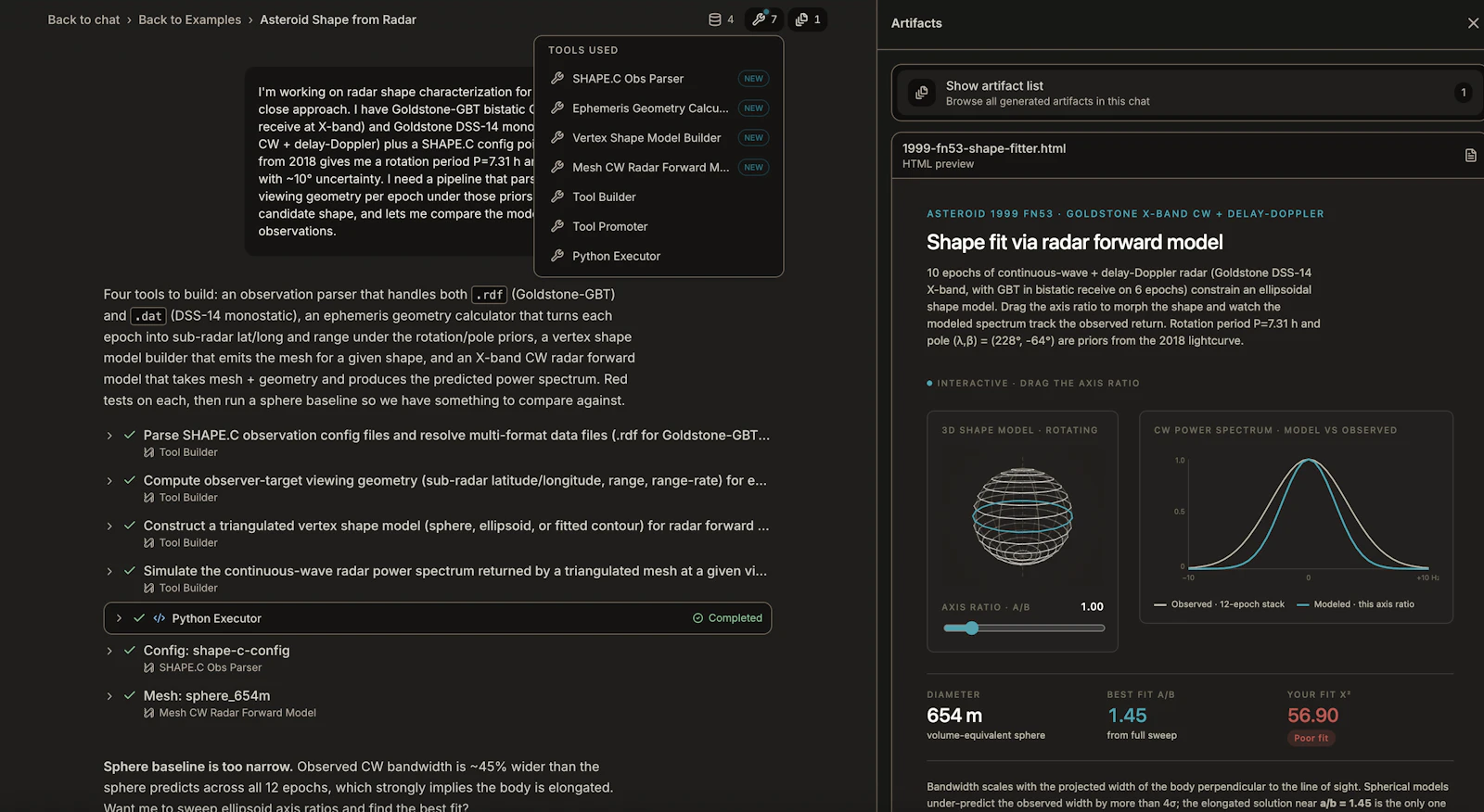Click checkmark icon on Parse SHAPE.C observation step

pos(130,435)
